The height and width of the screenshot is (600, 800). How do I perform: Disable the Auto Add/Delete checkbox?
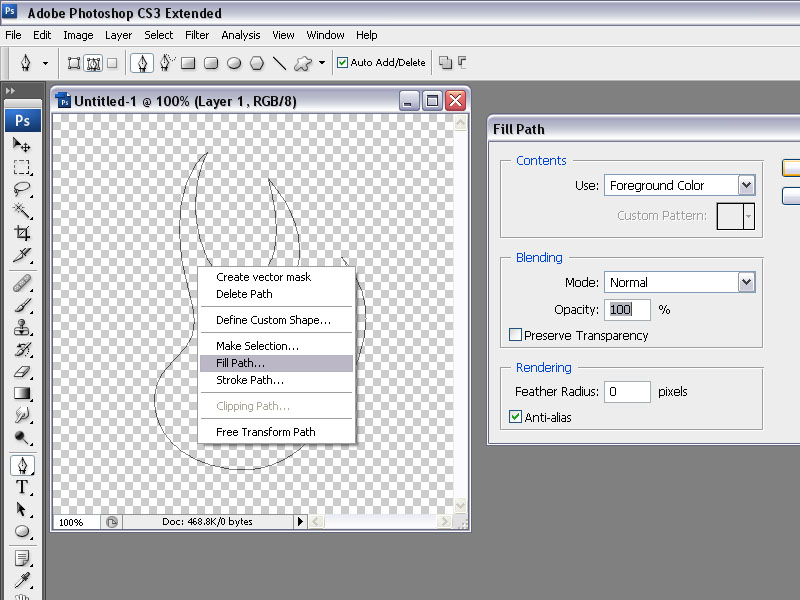[x=342, y=63]
